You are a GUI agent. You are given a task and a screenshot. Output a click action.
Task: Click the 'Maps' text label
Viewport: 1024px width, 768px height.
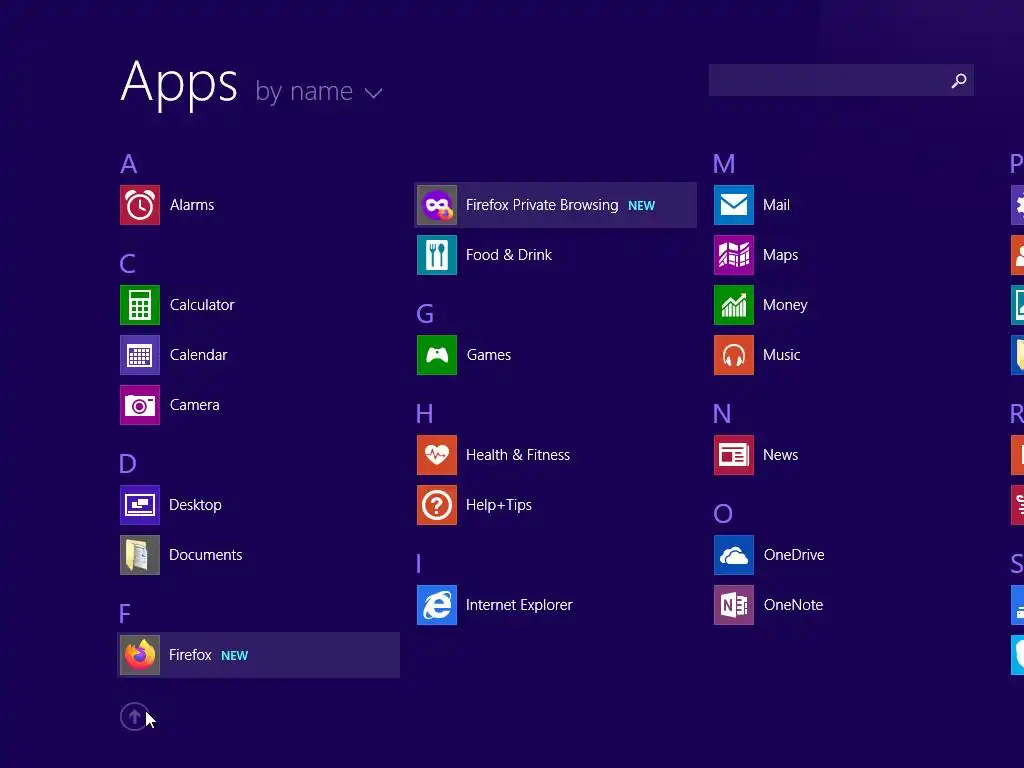point(780,255)
